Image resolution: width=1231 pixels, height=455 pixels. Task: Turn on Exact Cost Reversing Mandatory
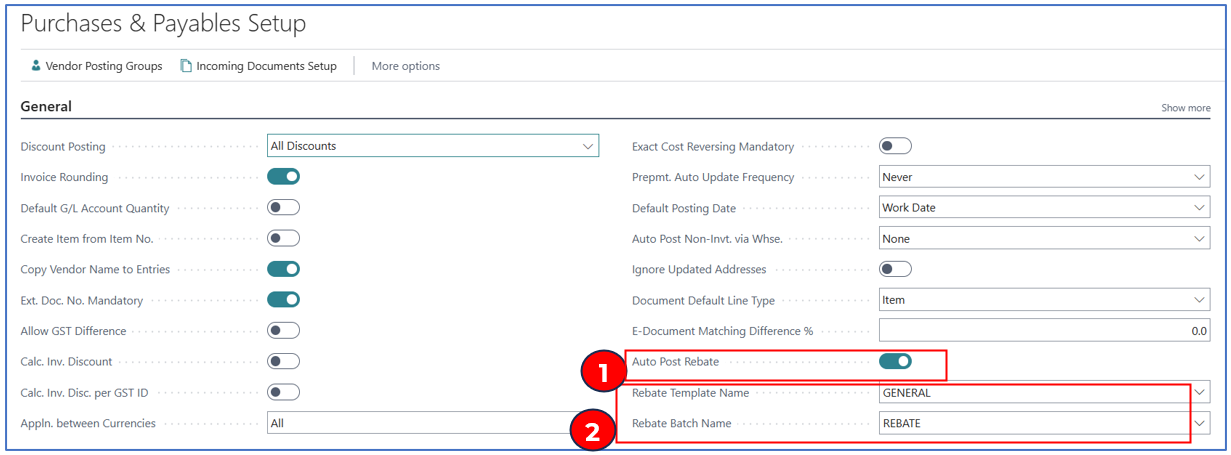coord(895,146)
